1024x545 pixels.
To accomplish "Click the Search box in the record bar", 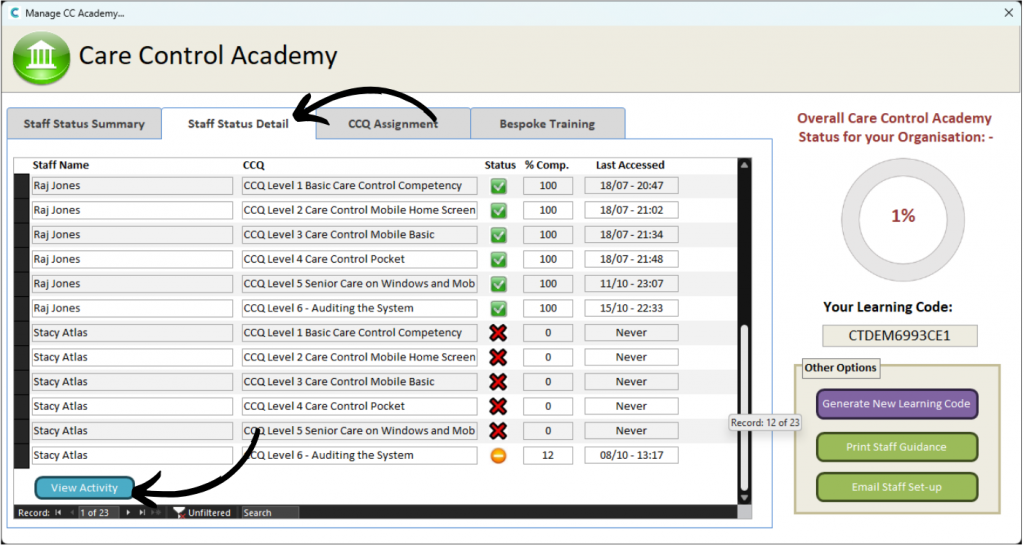I will (270, 513).
